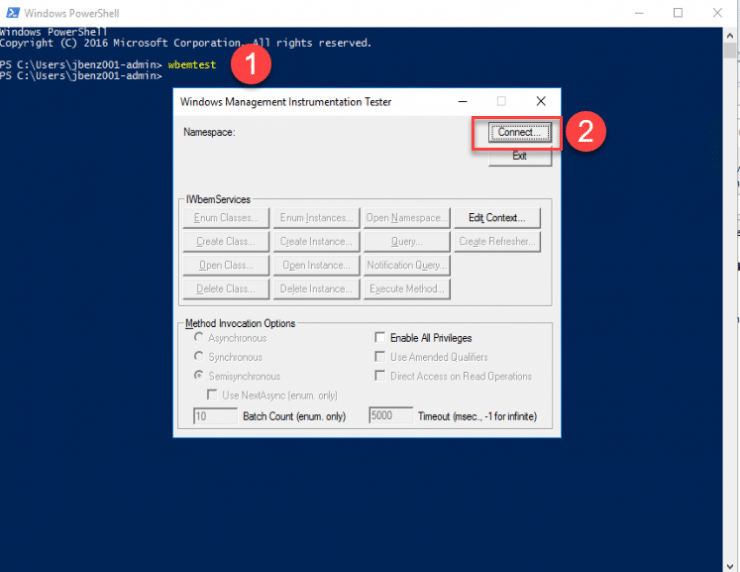Click the Enum Classes... button

[226, 218]
